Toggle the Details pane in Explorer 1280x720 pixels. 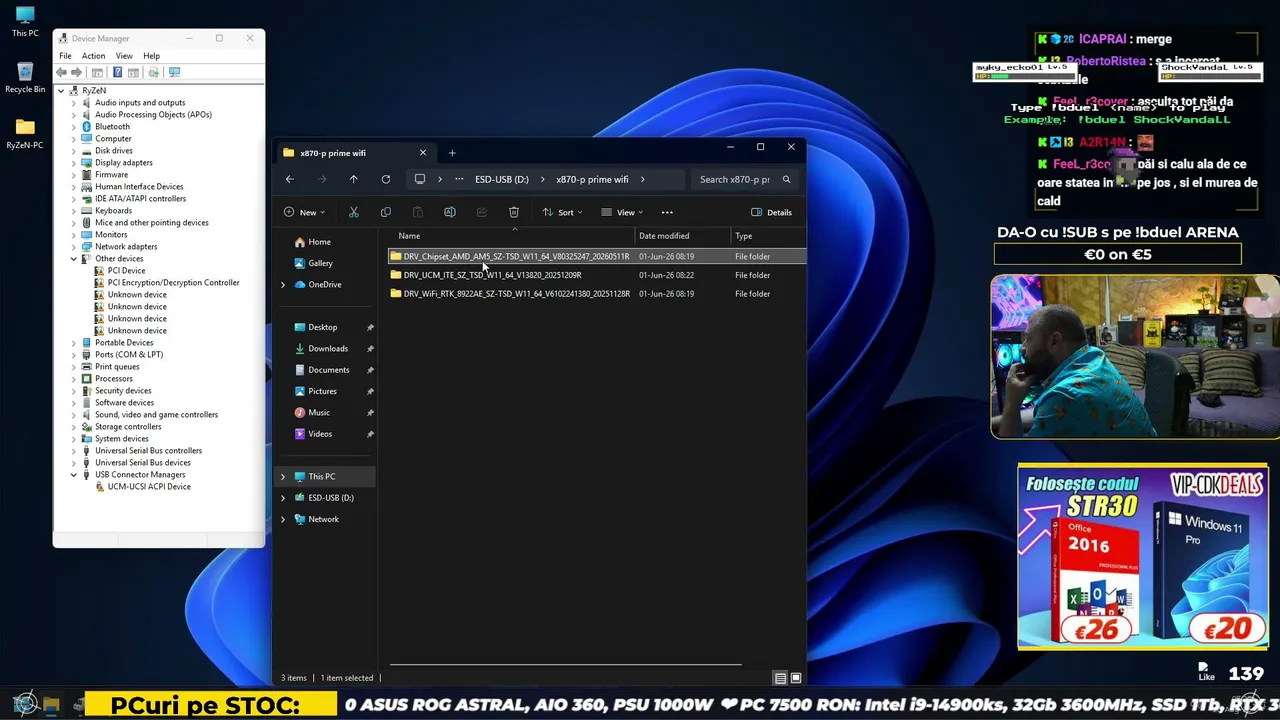click(x=771, y=212)
